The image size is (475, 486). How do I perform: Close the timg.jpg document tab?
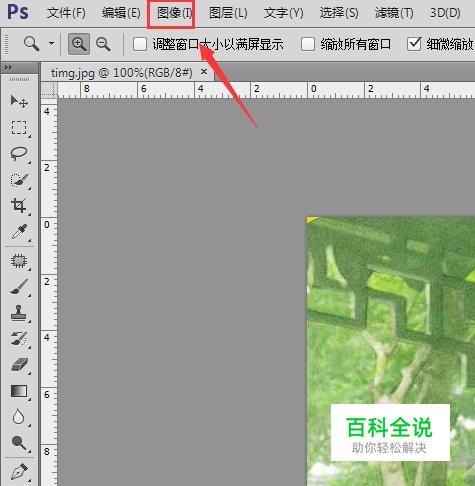[x=204, y=72]
